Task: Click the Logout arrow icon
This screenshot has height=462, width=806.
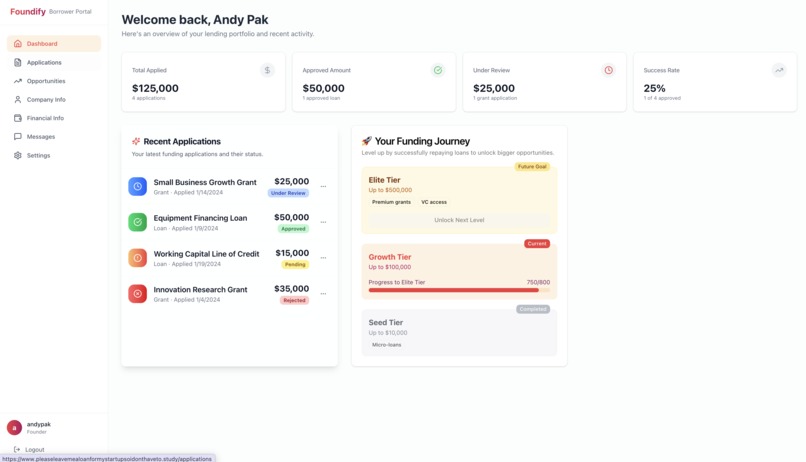Action: point(17,449)
